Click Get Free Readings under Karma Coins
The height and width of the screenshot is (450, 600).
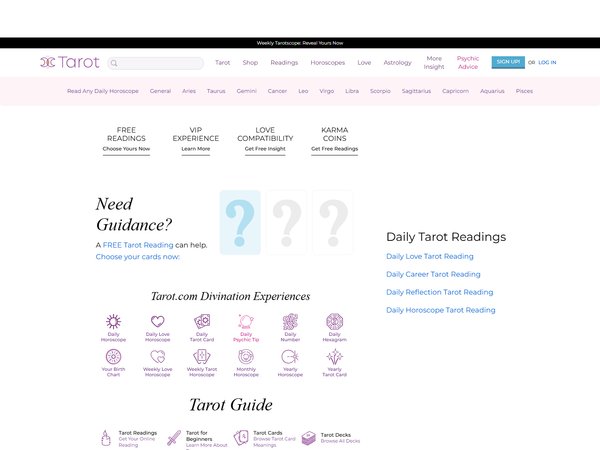coord(334,149)
